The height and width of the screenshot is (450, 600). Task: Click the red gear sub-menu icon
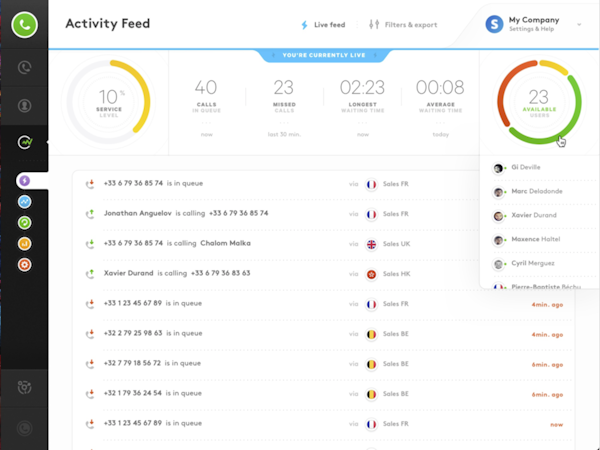tap(25, 264)
